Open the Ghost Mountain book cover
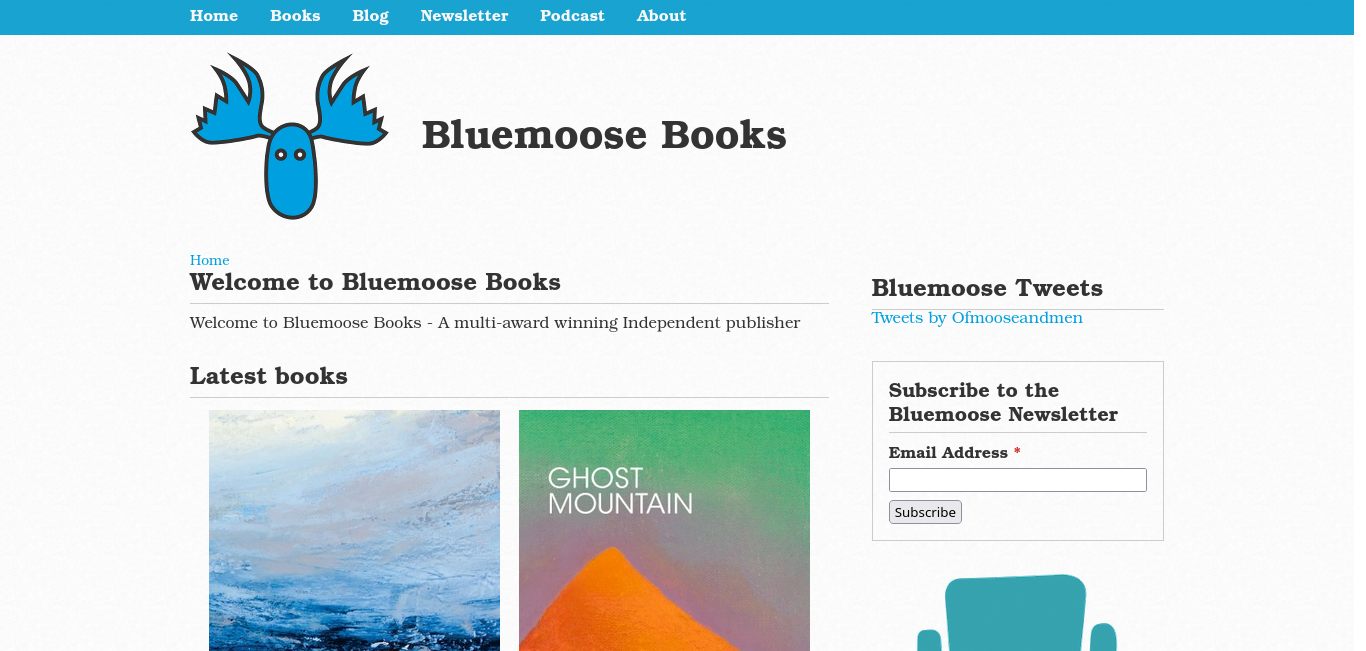 pyautogui.click(x=664, y=530)
